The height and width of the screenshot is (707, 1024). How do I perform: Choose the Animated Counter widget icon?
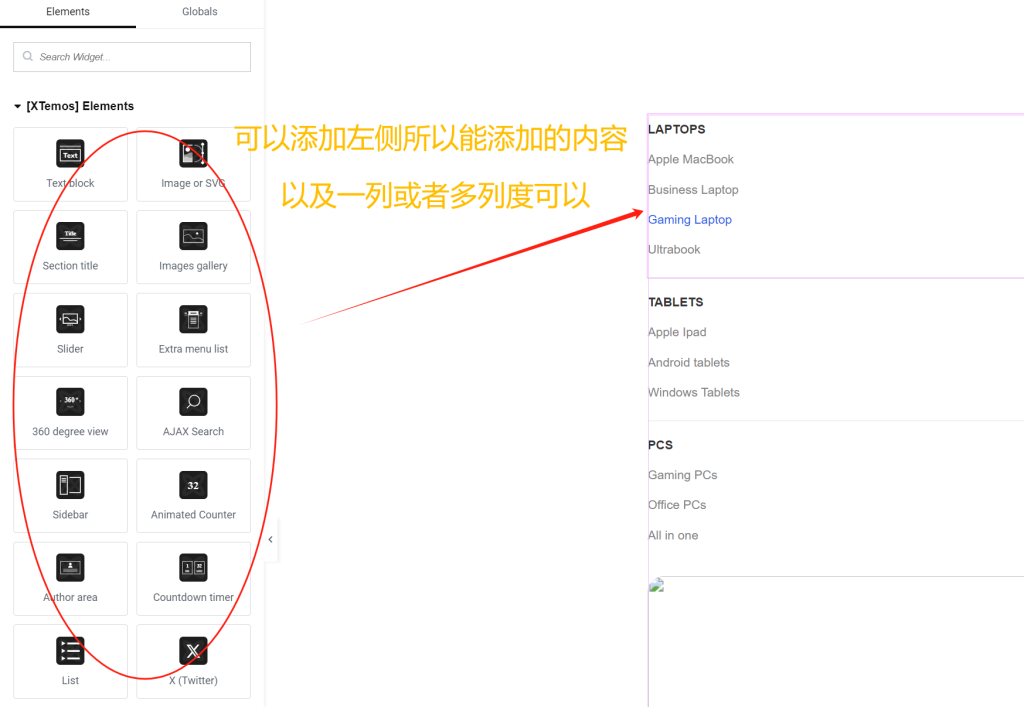pyautogui.click(x=193, y=485)
